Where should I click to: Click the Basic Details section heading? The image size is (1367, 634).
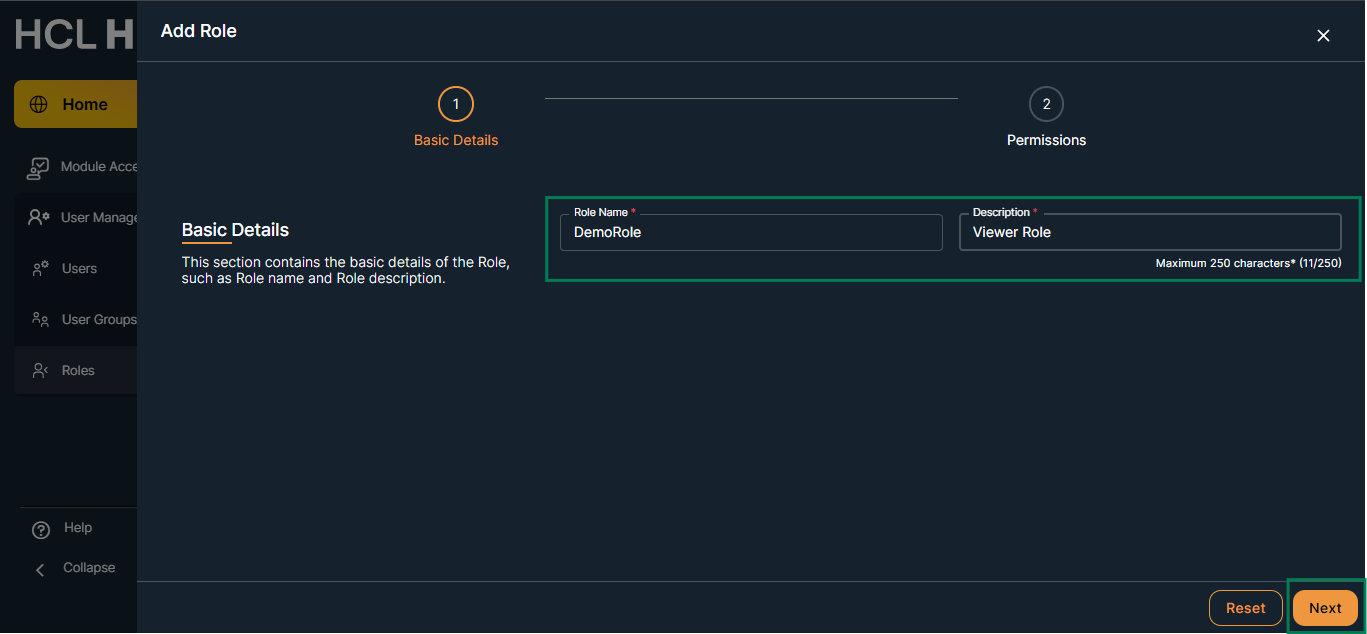tap(235, 230)
